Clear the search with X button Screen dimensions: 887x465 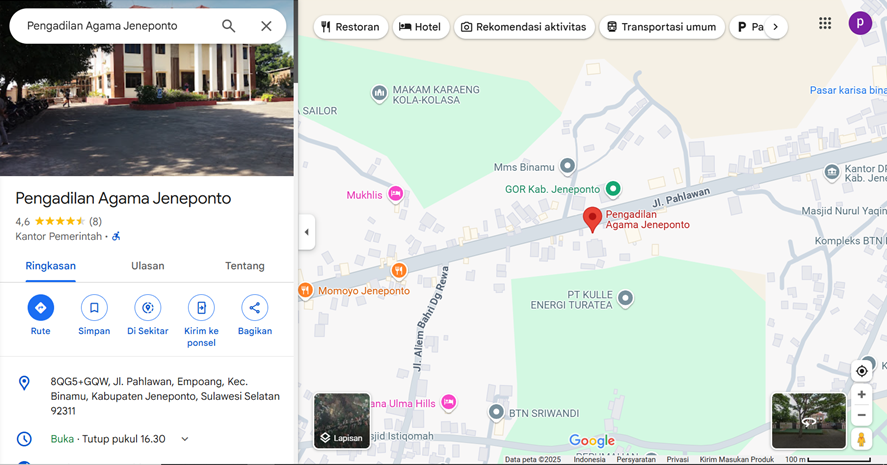point(266,26)
